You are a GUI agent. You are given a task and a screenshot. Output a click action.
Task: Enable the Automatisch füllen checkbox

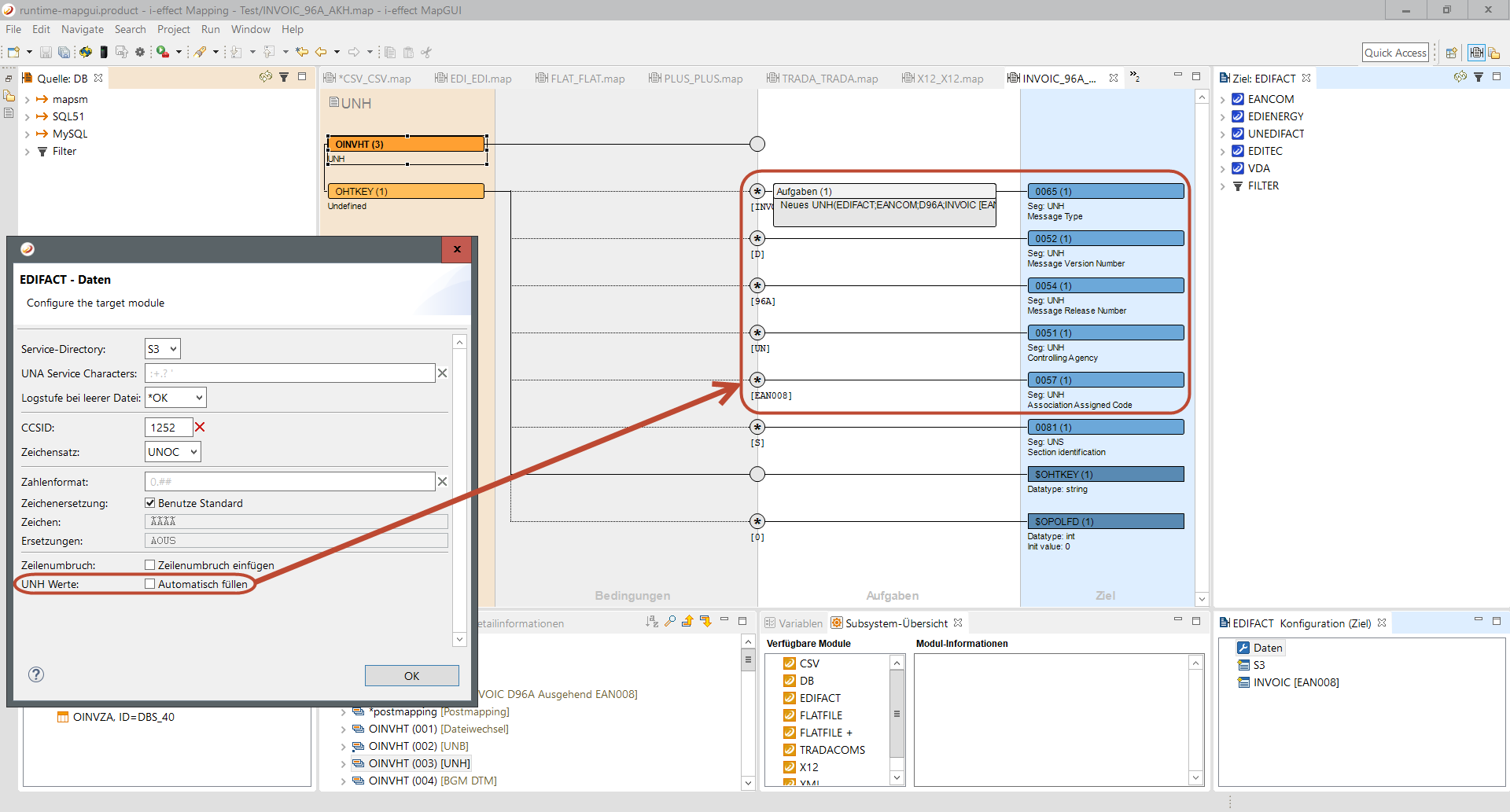pyautogui.click(x=150, y=584)
